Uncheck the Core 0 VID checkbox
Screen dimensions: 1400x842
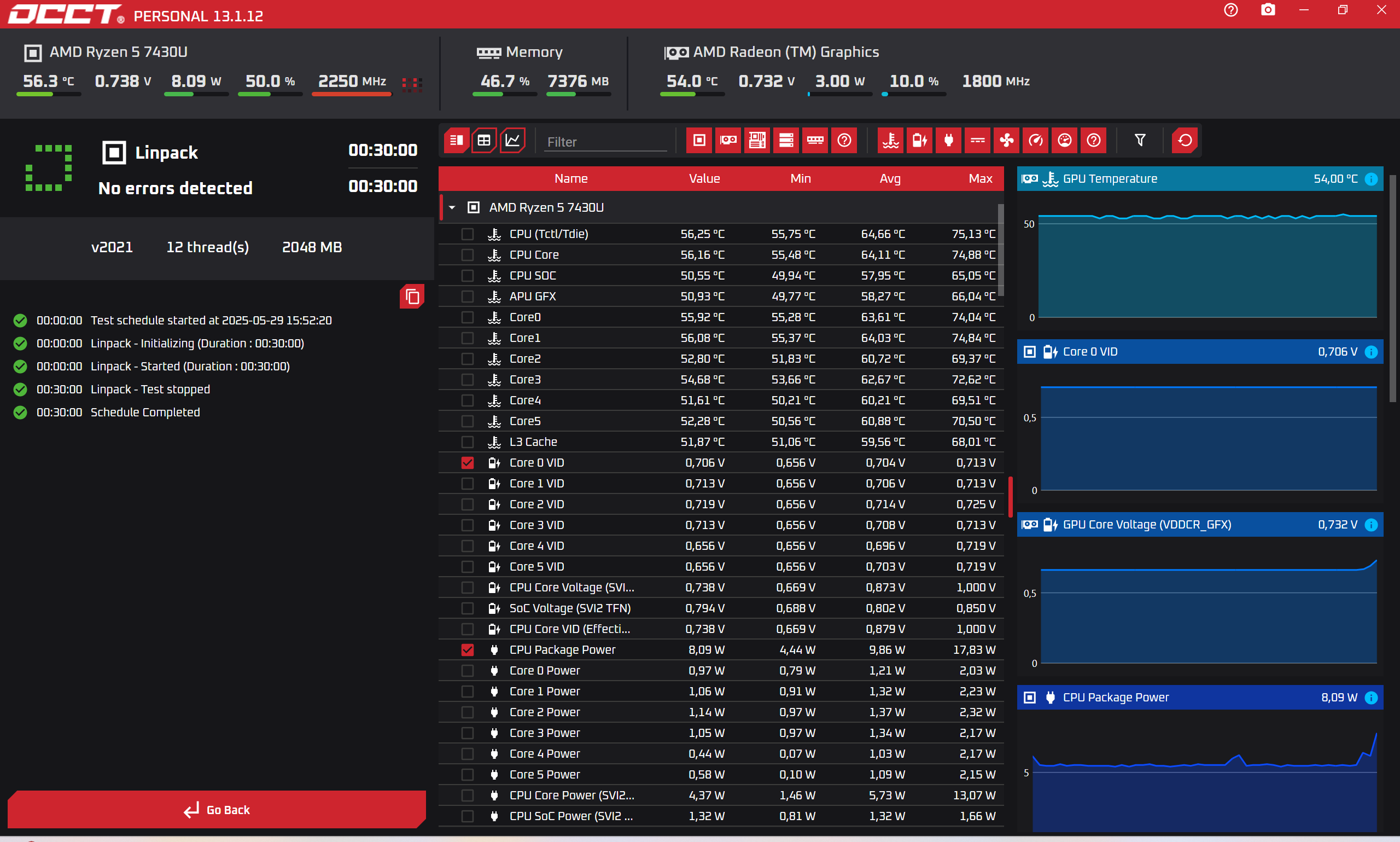pos(467,462)
